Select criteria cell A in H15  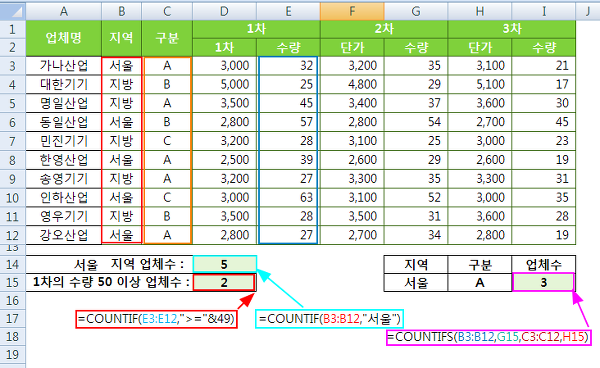480,283
